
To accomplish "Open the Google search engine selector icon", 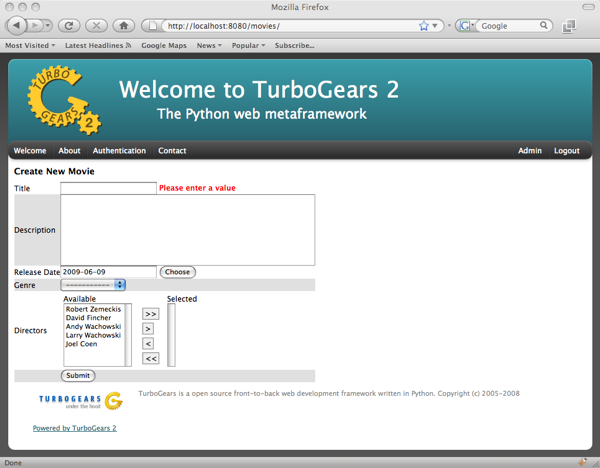I will pyautogui.click(x=467, y=26).
